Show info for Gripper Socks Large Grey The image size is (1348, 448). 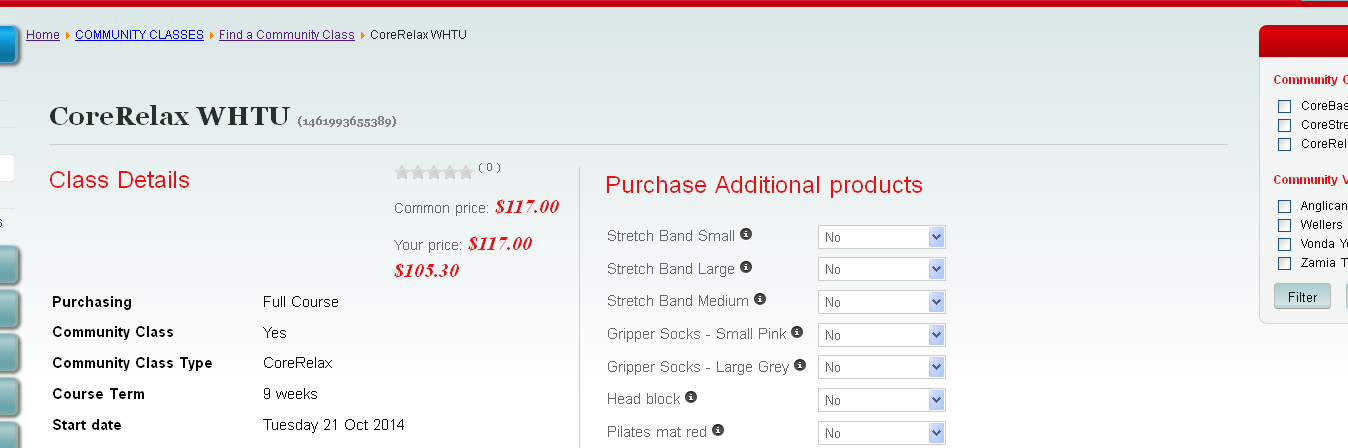point(800,365)
